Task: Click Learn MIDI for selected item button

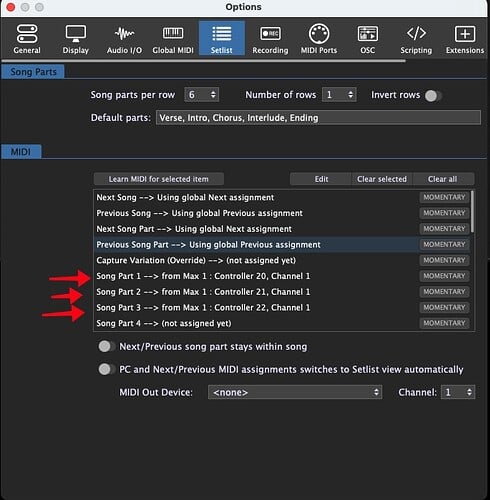Action: pyautogui.click(x=159, y=179)
